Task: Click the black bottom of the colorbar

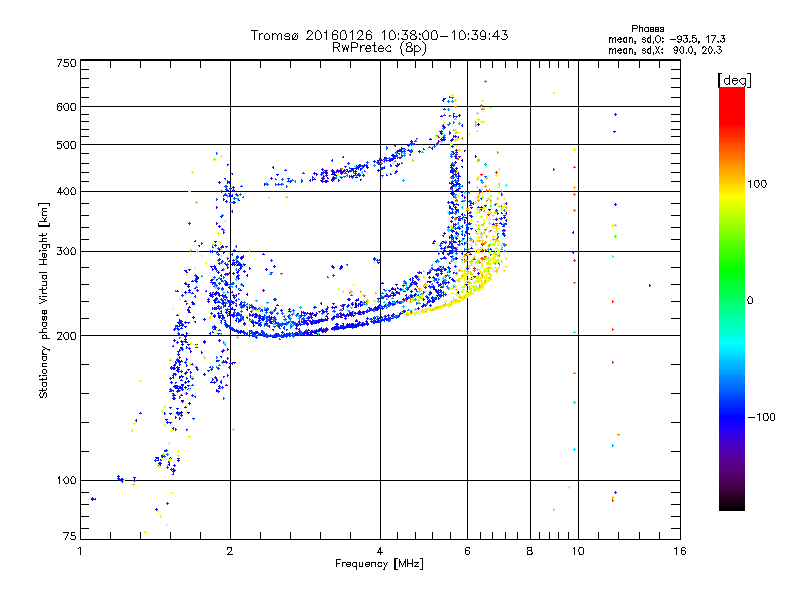Action: pyautogui.click(x=732, y=503)
